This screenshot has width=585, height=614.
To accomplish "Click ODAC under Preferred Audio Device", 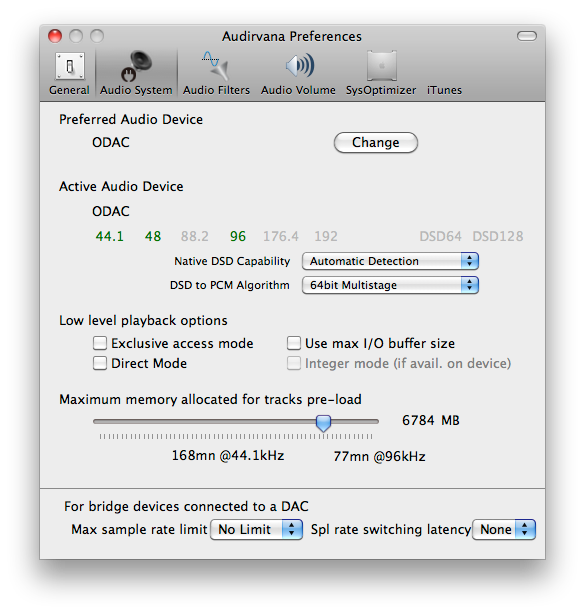I will [x=111, y=143].
